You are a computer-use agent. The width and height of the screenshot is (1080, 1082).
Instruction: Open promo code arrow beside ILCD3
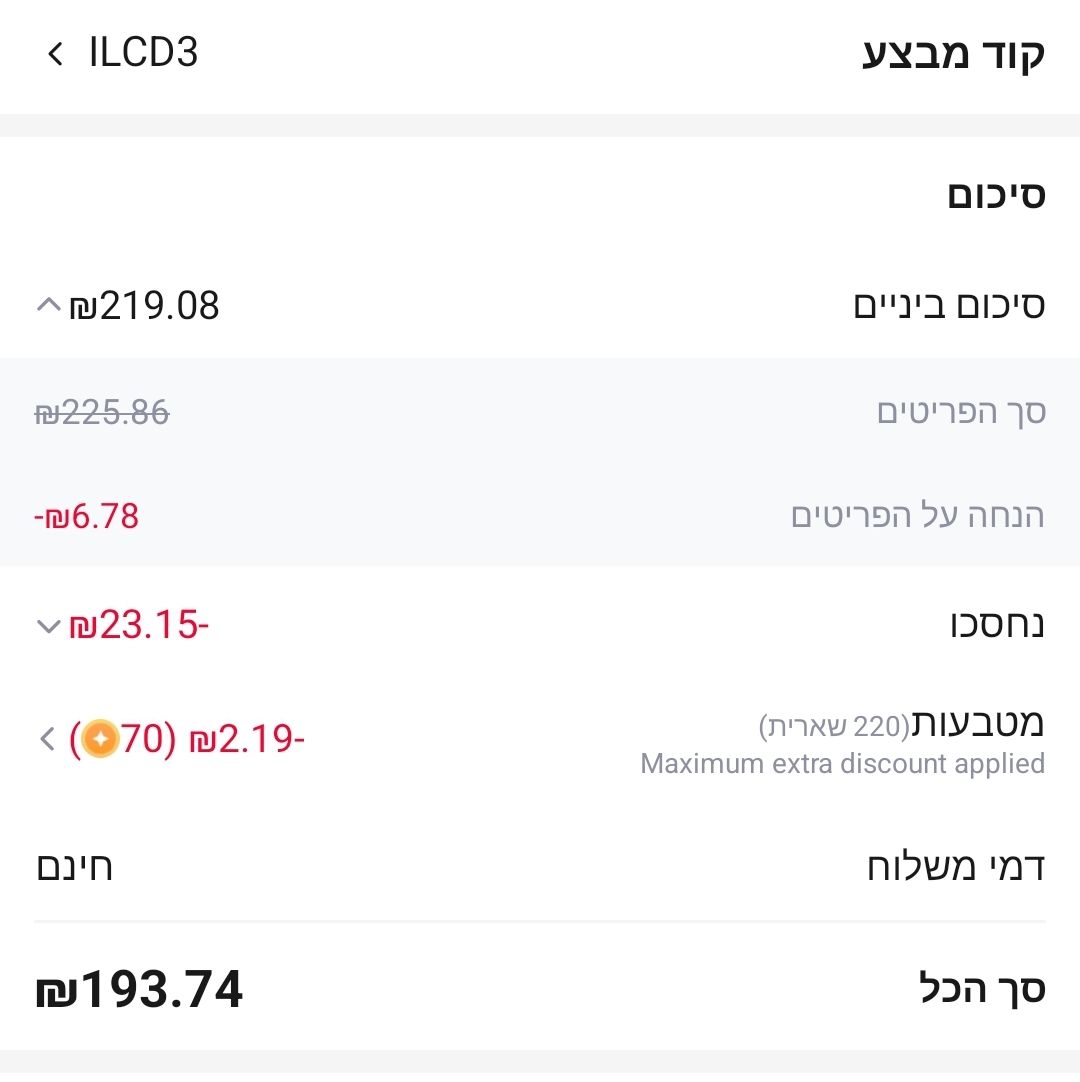tap(55, 54)
